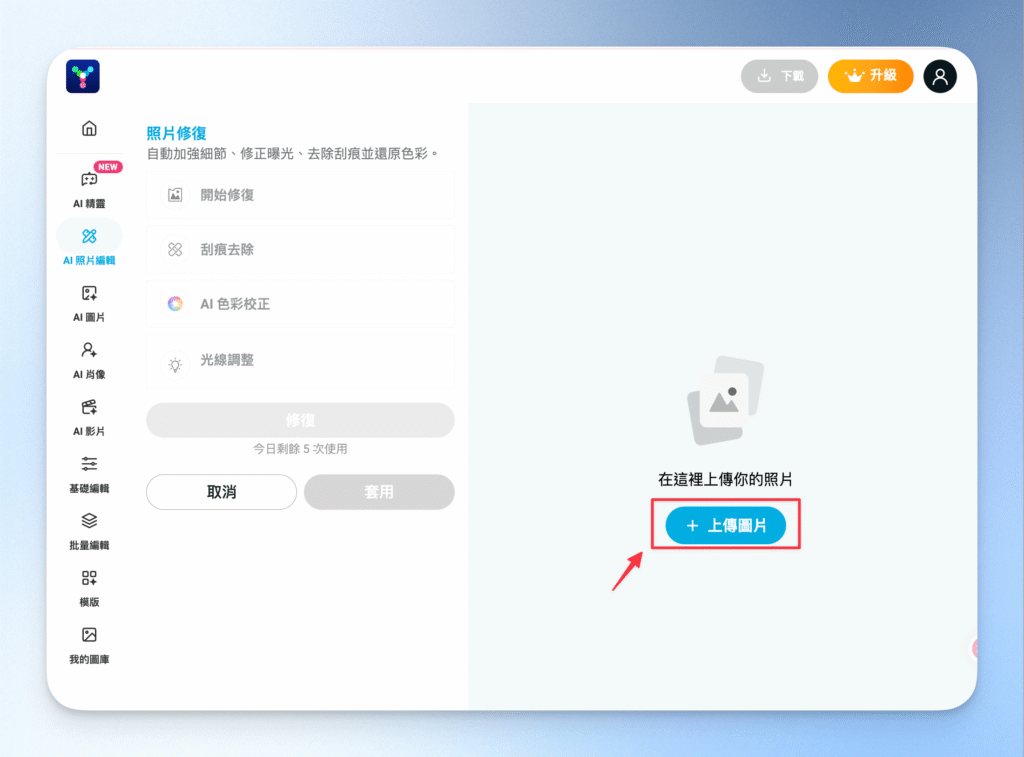The height and width of the screenshot is (757, 1024).
Task: Open the AI 精靈 sidebar tool
Action: (89, 187)
